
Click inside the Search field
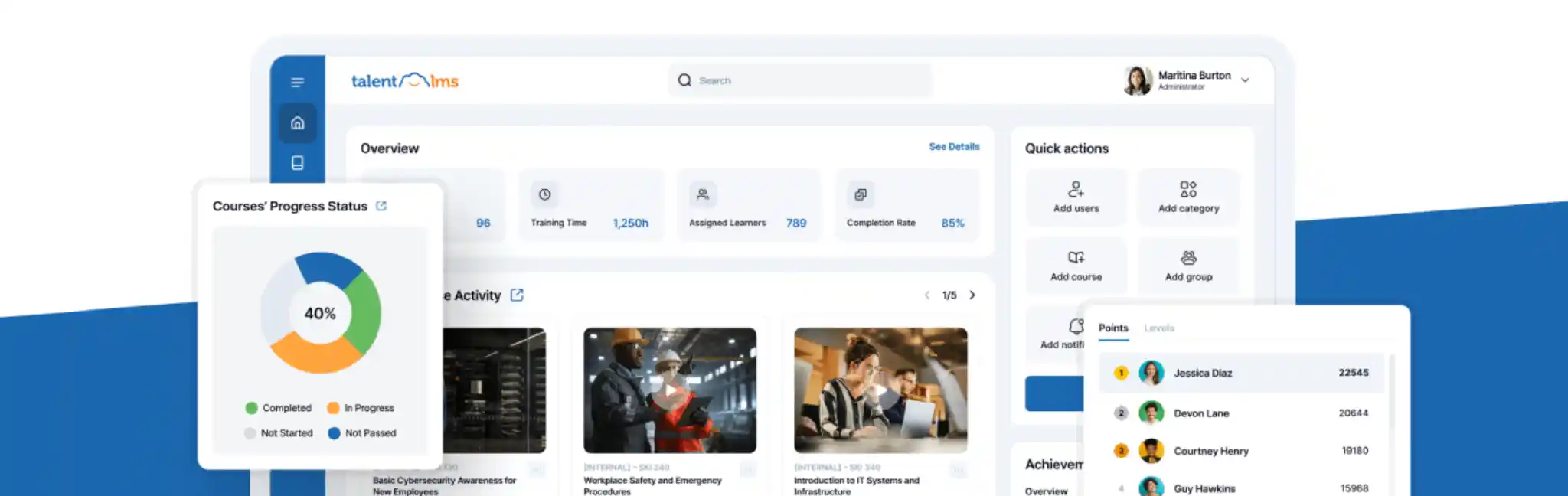801,80
